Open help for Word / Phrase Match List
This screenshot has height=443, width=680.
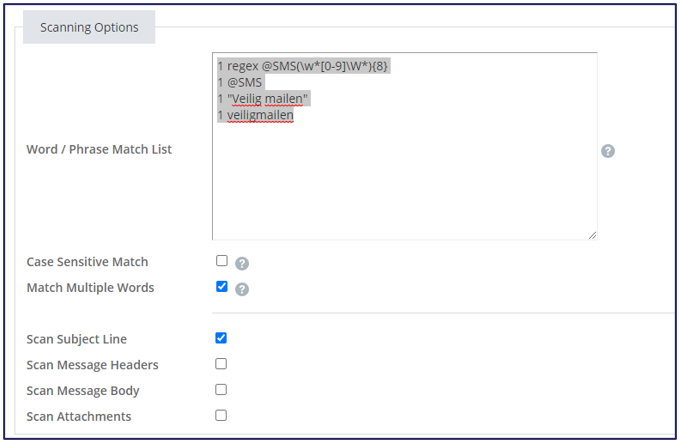click(607, 151)
